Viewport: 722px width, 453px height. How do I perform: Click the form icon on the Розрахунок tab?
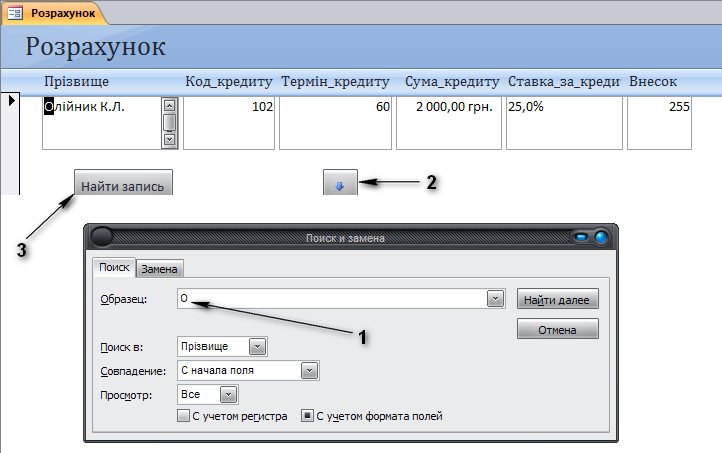tap(15, 13)
